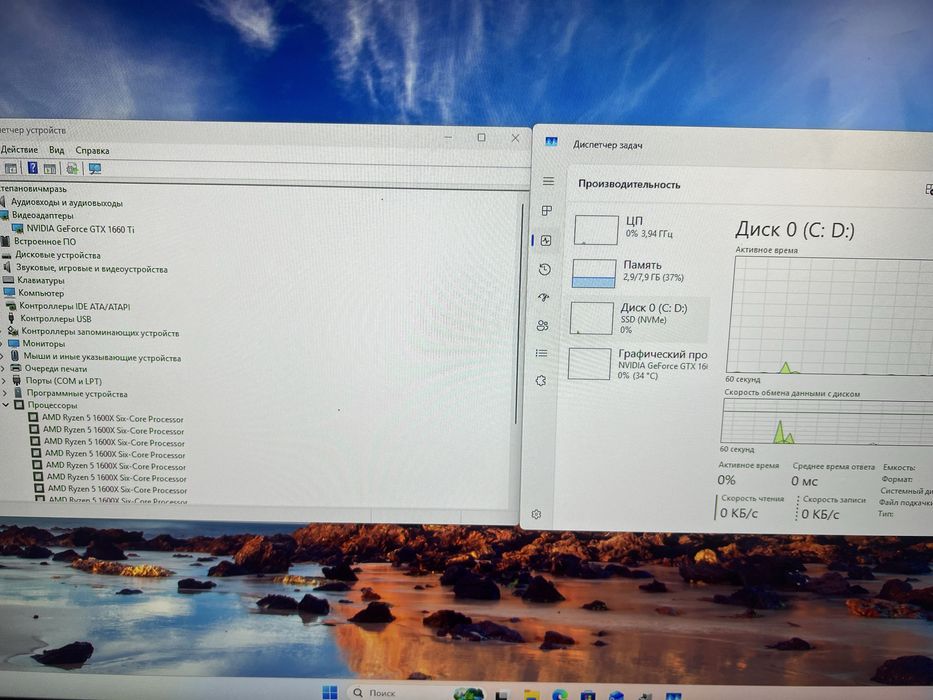
Task: Select Дисковые устройства category
Action: pos(58,255)
